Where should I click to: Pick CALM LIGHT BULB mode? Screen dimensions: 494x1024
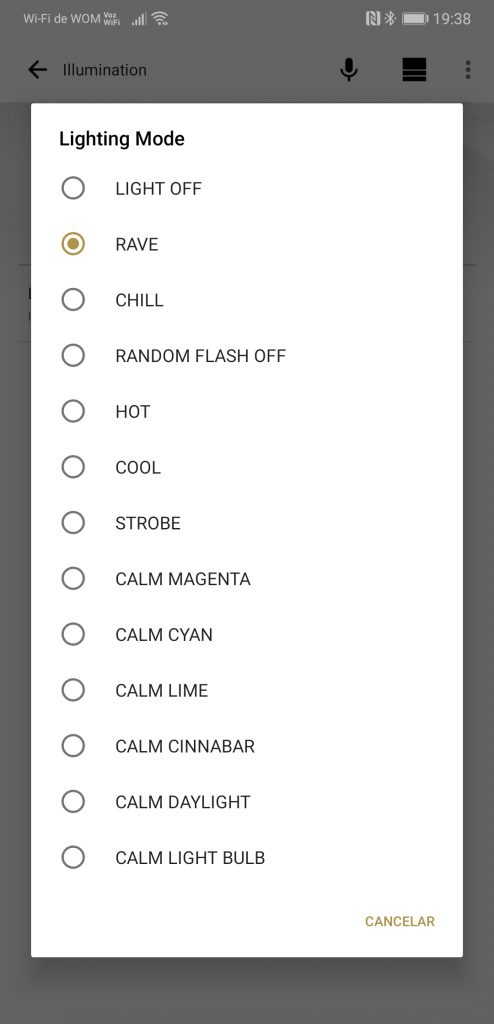(x=247, y=857)
